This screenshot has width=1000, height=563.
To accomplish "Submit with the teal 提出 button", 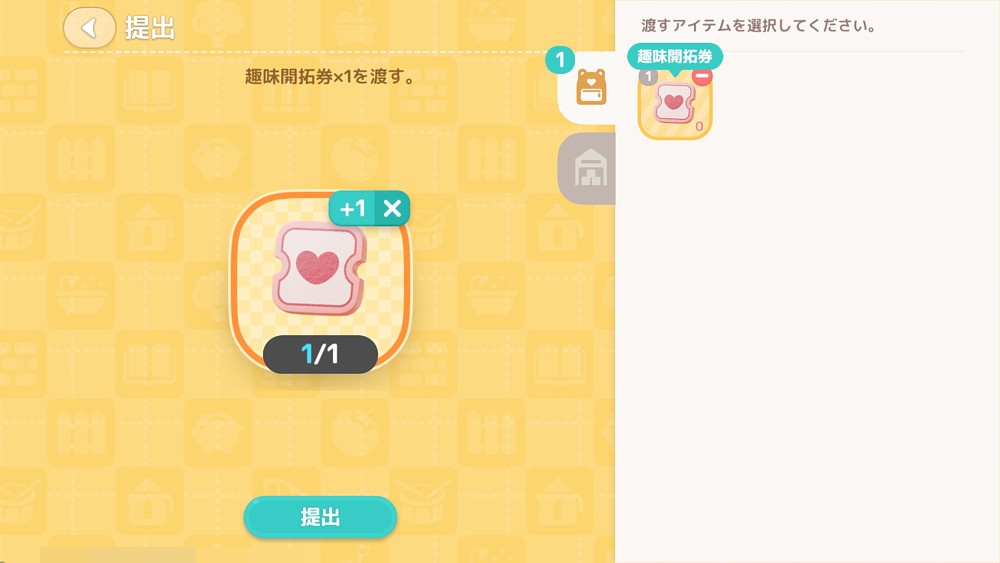I will [320, 517].
